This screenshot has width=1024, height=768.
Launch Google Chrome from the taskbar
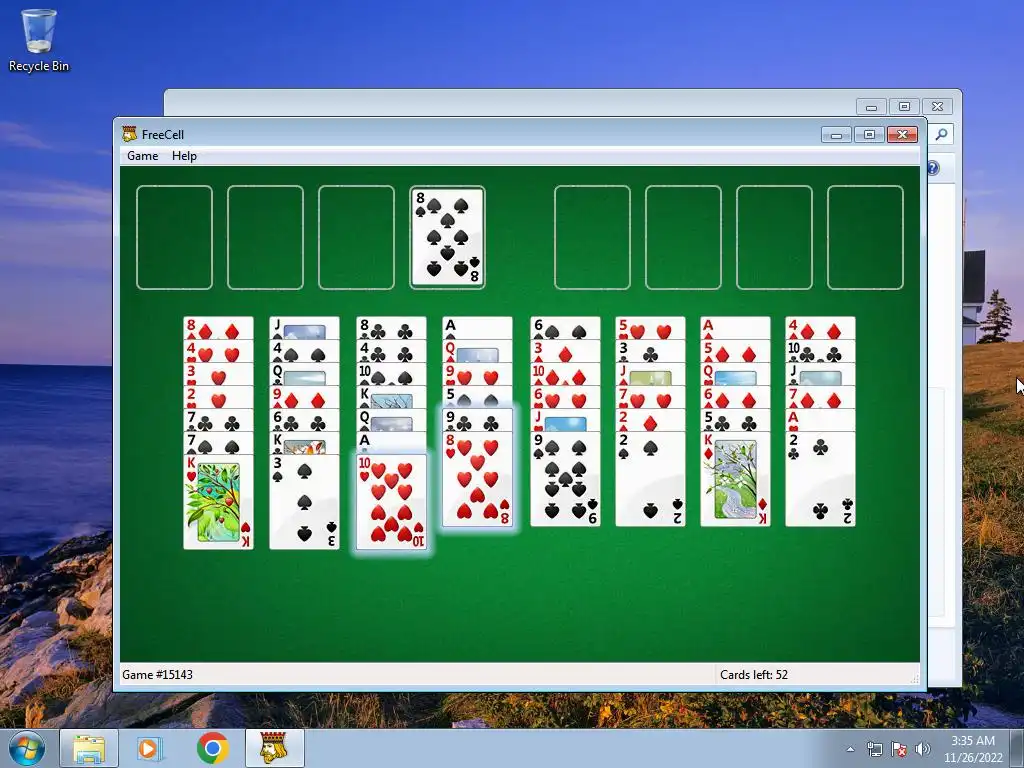[213, 748]
